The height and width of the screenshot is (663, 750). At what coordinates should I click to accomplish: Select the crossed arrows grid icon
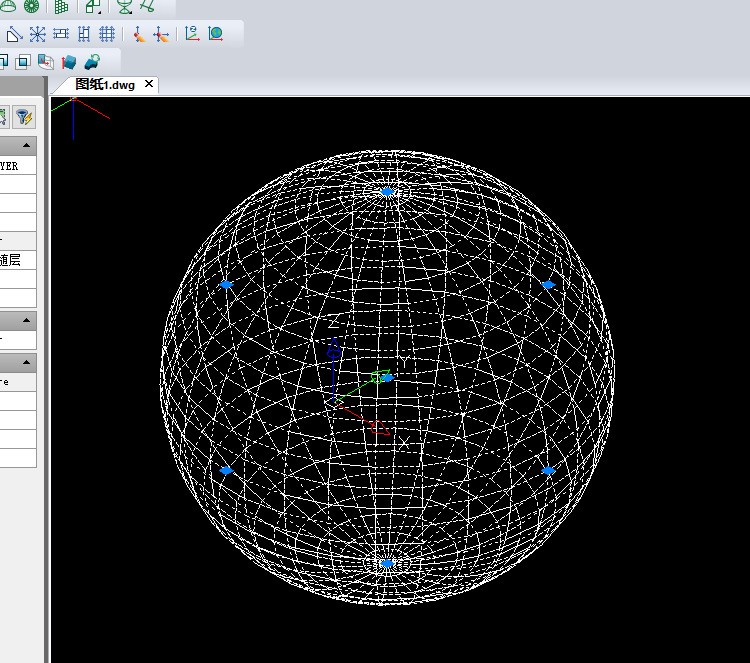(107, 34)
